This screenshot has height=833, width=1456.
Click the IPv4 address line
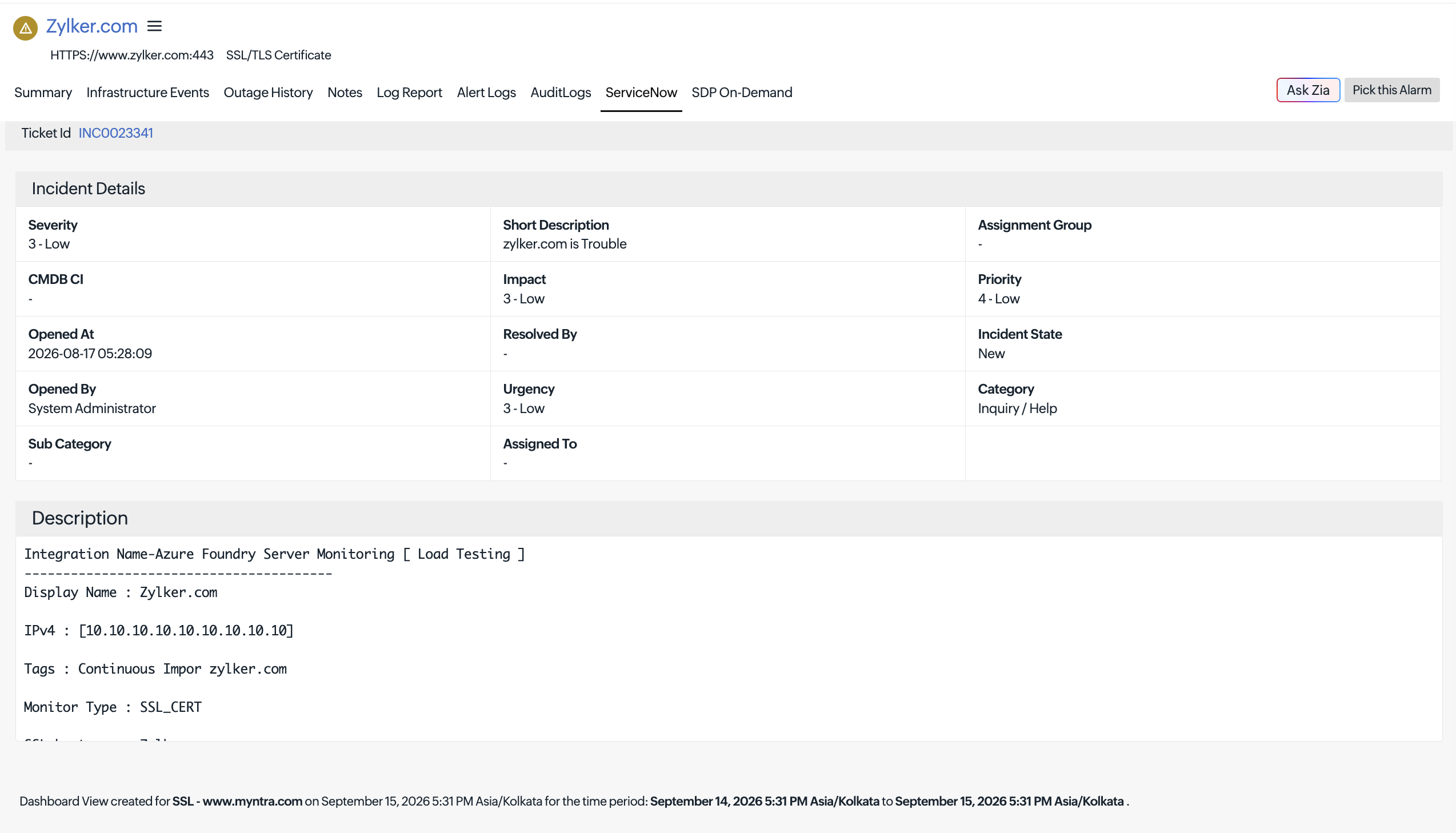159,631
